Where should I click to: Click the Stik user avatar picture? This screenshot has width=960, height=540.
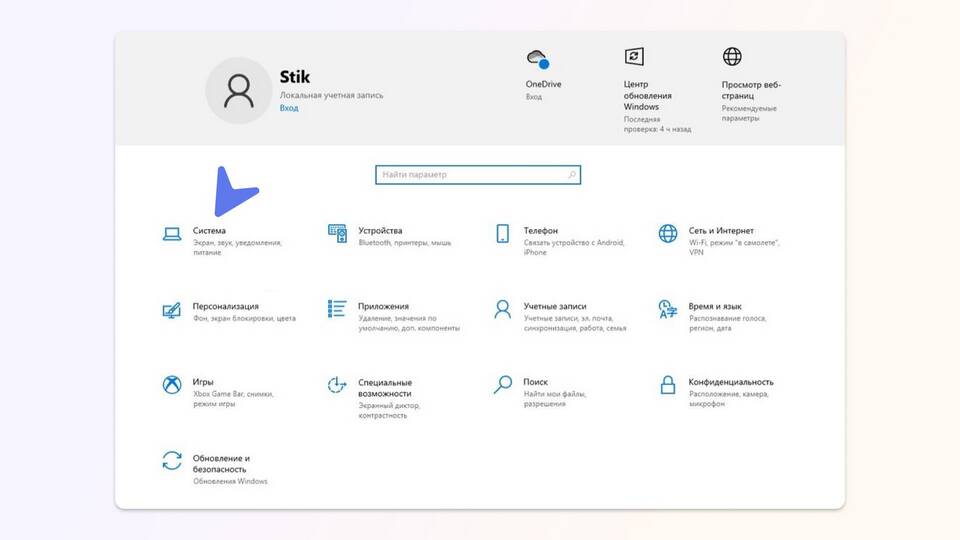(x=238, y=90)
